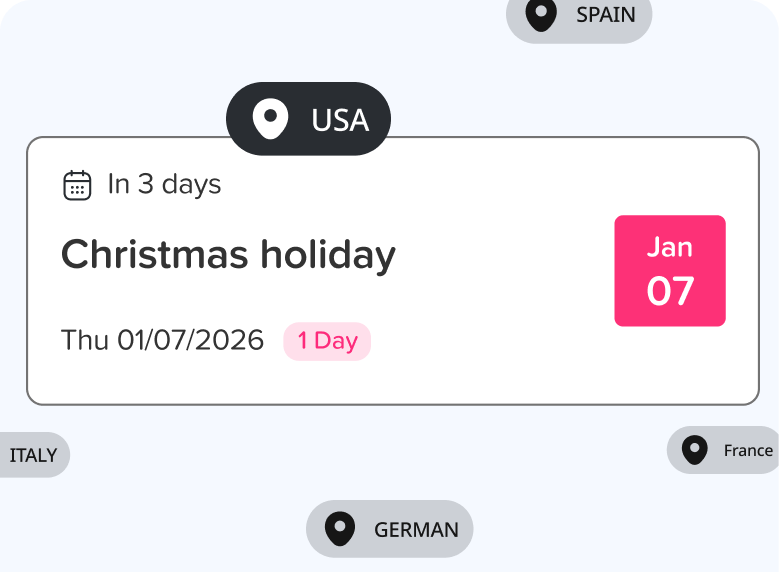Switch to the France country label
The image size is (779, 572).
click(x=748, y=451)
